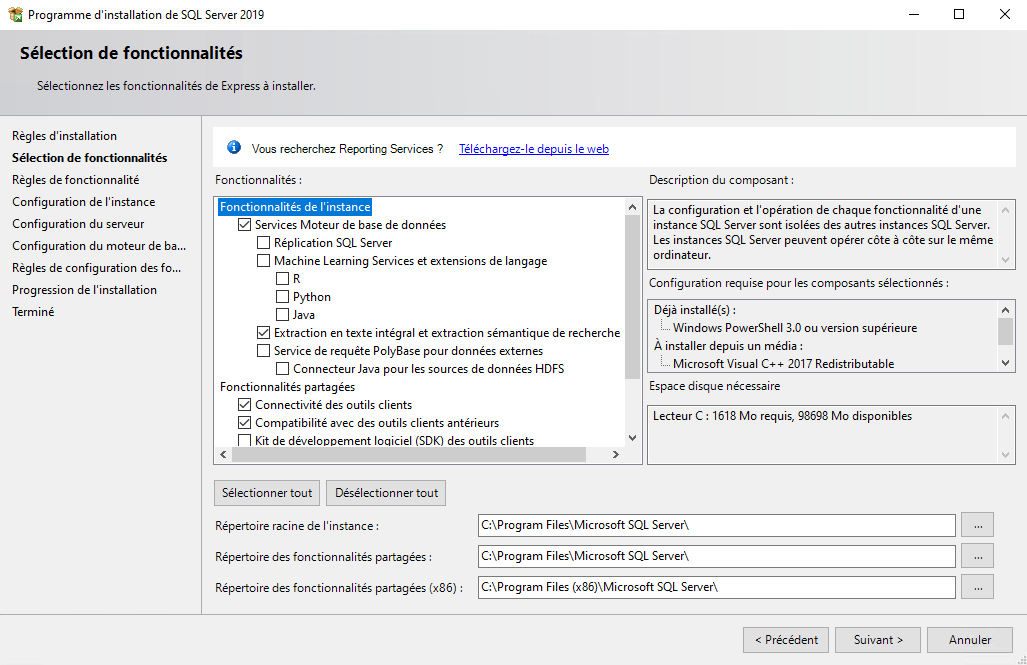Go to the Règles d'installation step
Screen dimensions: 1027x665
[x=64, y=136]
